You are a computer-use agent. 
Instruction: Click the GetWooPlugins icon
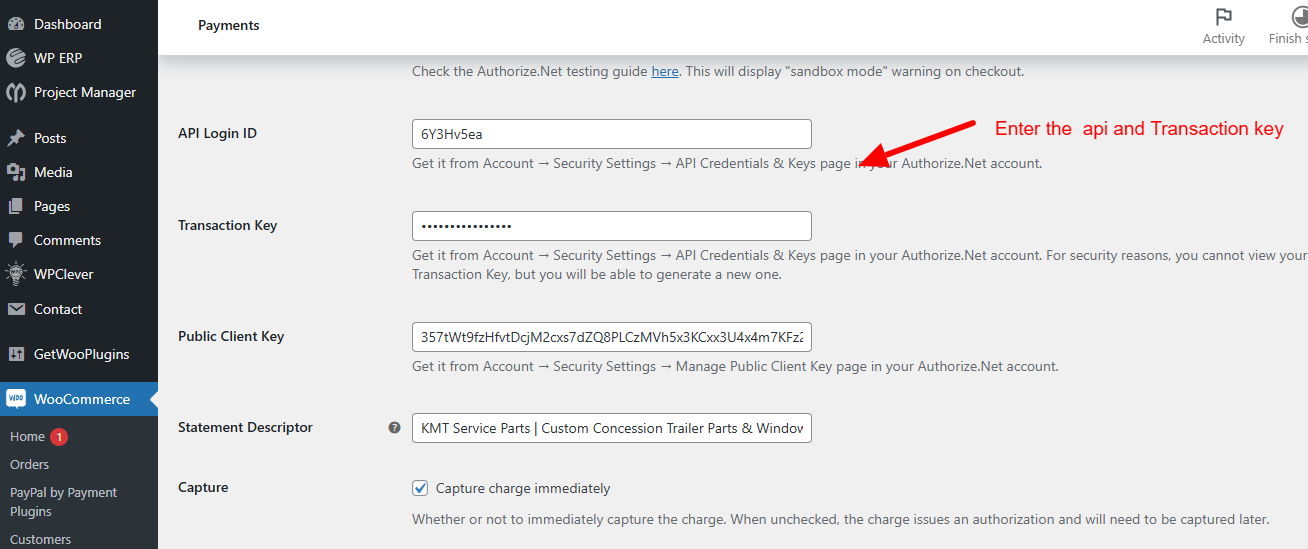coord(16,354)
